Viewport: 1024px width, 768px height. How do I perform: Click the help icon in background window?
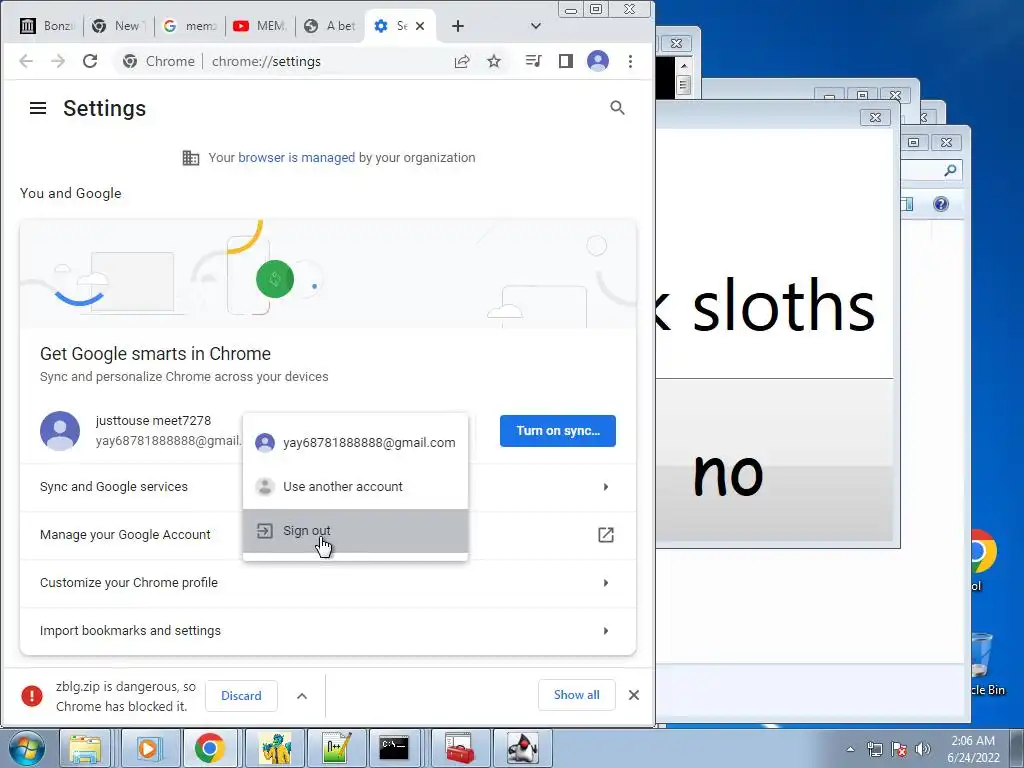click(941, 204)
